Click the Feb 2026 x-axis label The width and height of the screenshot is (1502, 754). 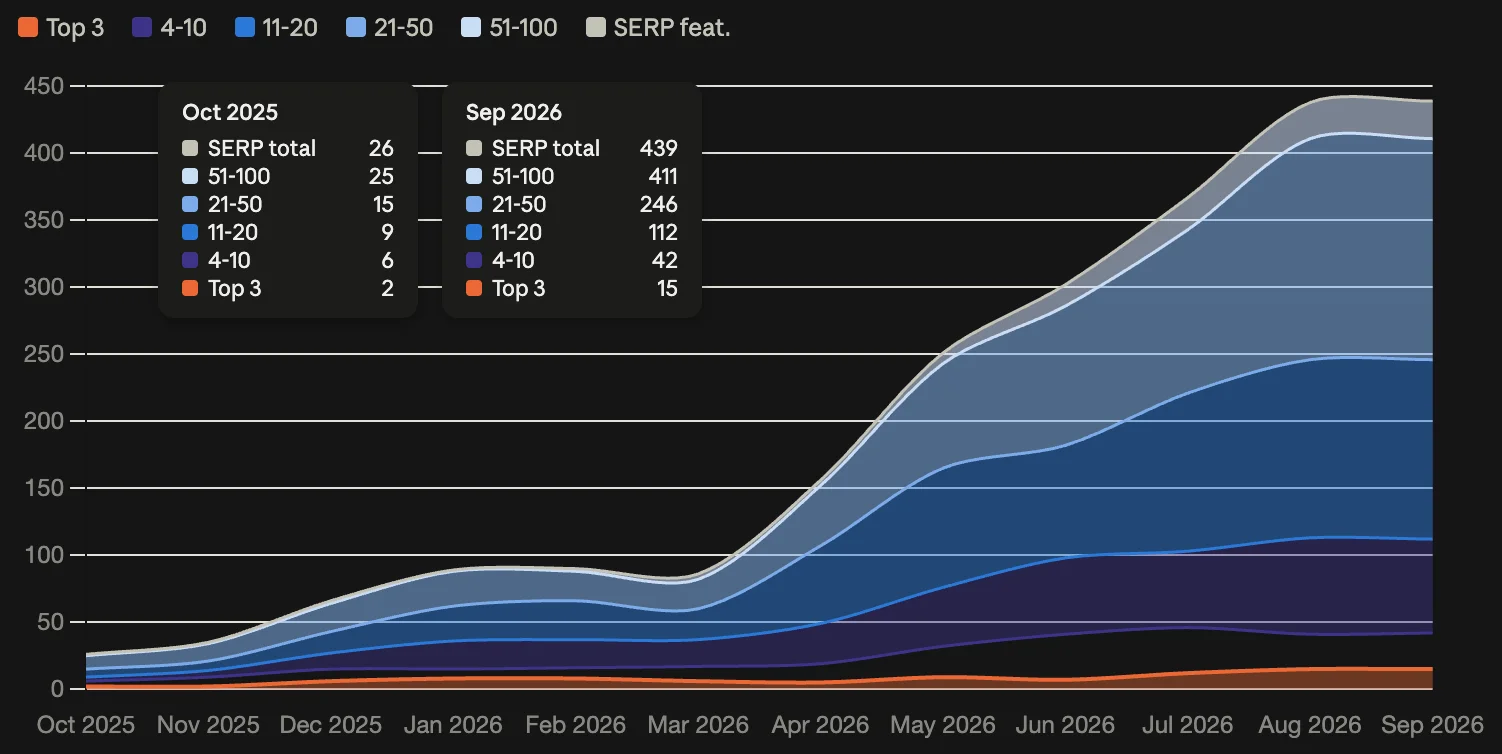(x=577, y=725)
